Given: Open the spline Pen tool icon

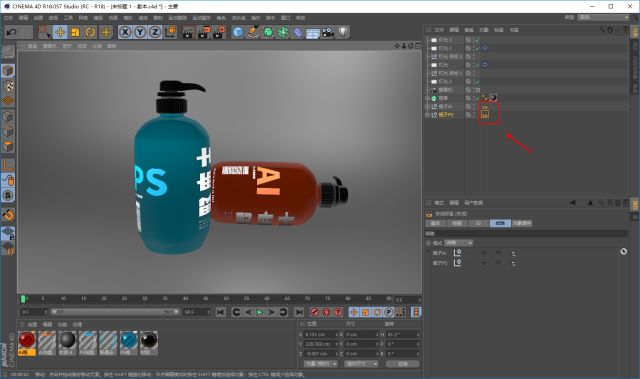Looking at the screenshot, I should tap(253, 32).
